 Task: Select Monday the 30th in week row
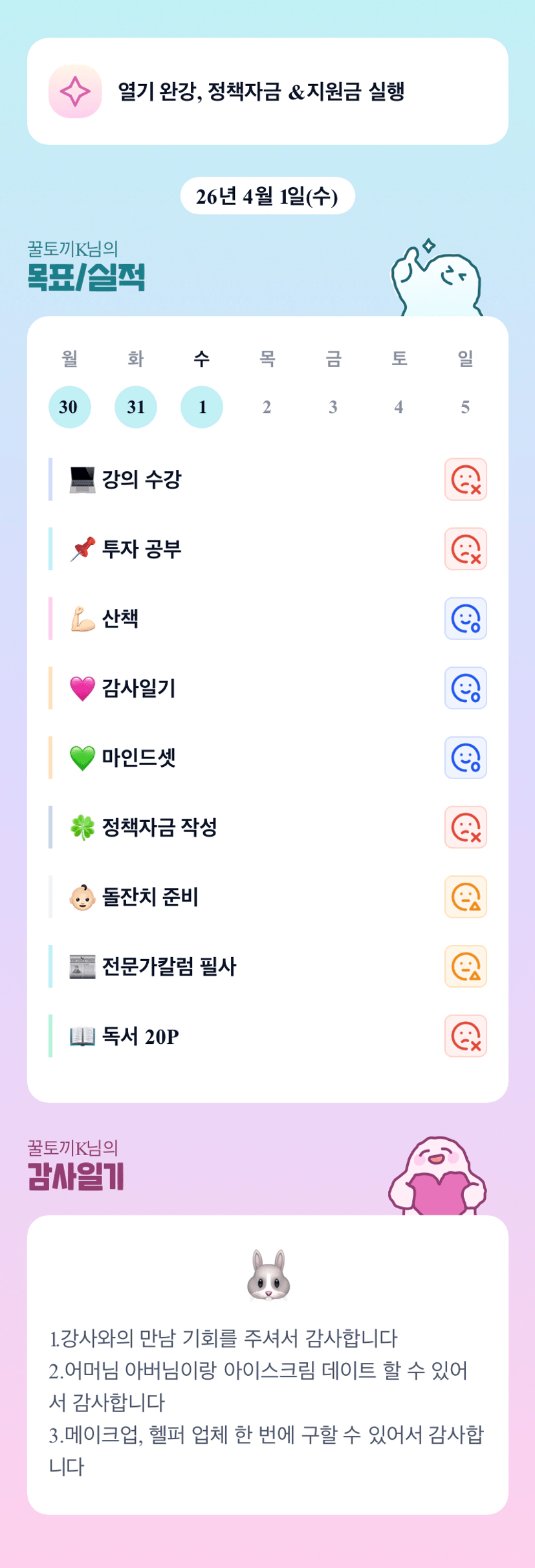point(69,407)
